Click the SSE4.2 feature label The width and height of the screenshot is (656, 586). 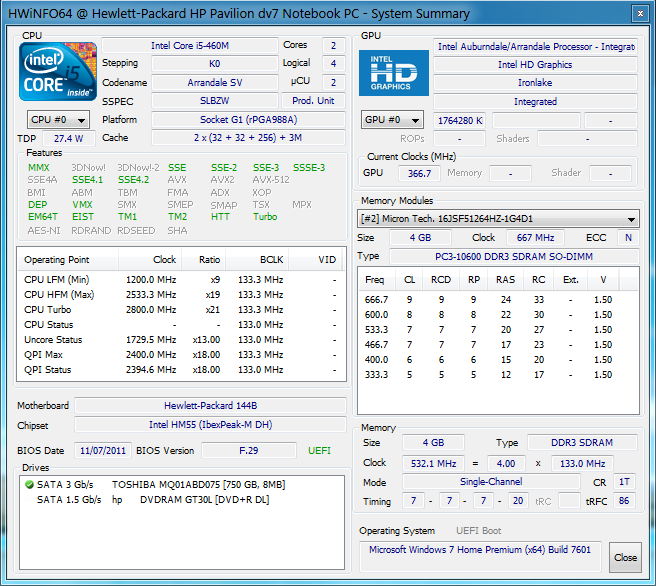[x=133, y=180]
